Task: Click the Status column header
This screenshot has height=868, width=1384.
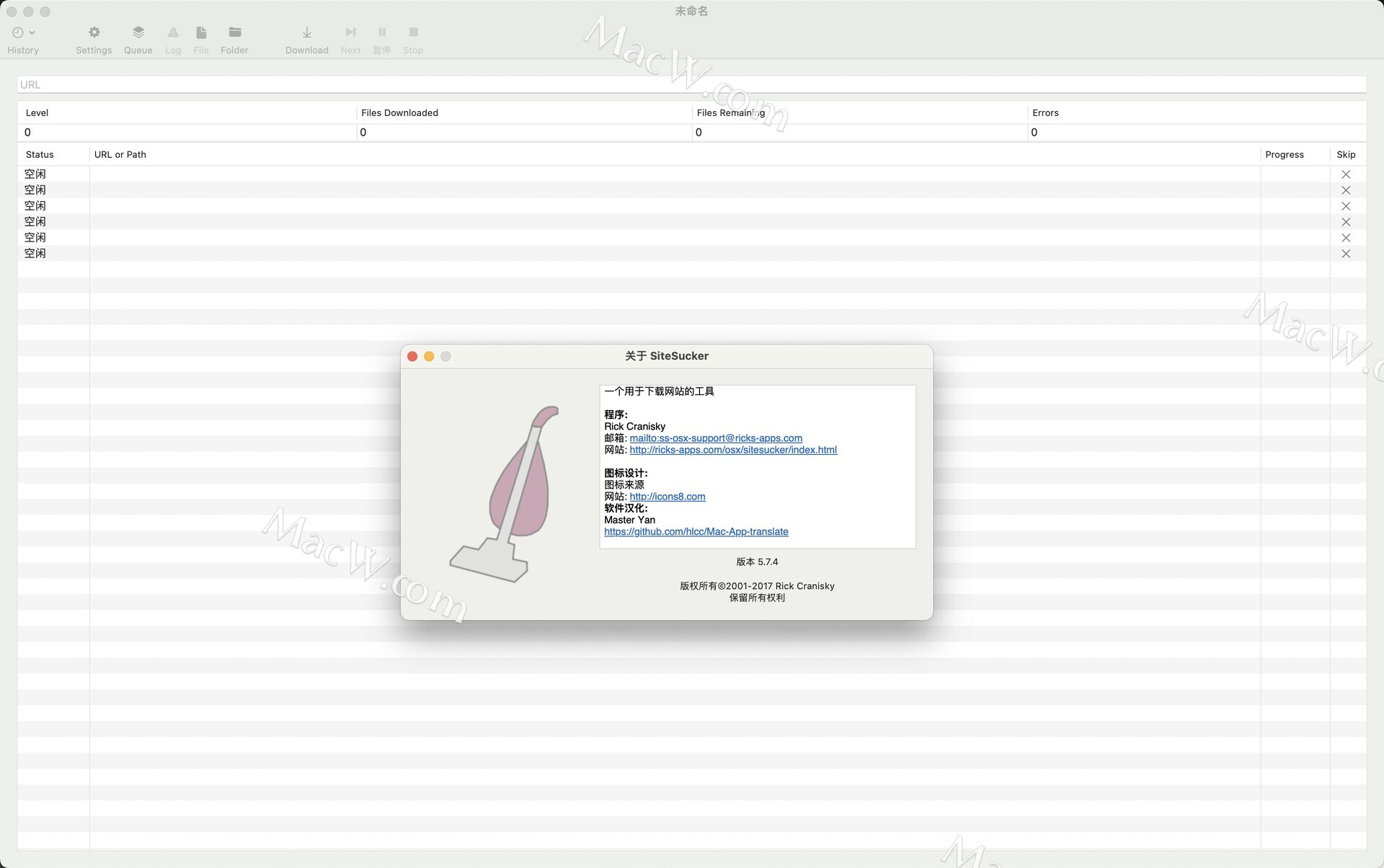Action: click(x=40, y=154)
